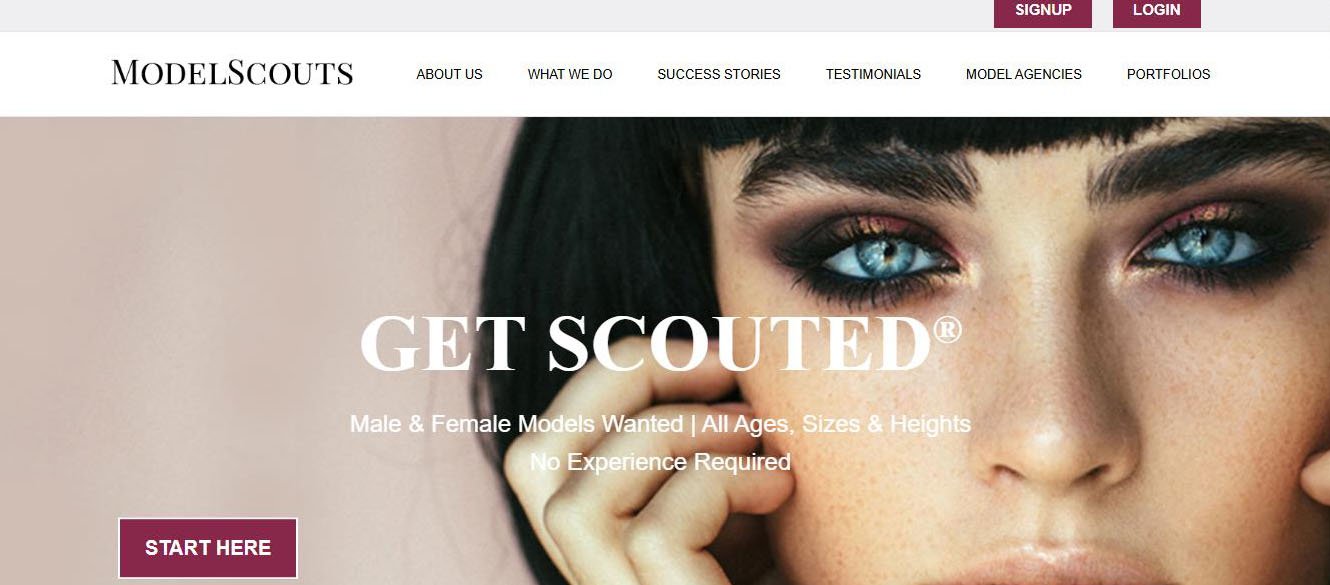Click the GET SCOUTED headline
1330x585 pixels.
(x=645, y=344)
